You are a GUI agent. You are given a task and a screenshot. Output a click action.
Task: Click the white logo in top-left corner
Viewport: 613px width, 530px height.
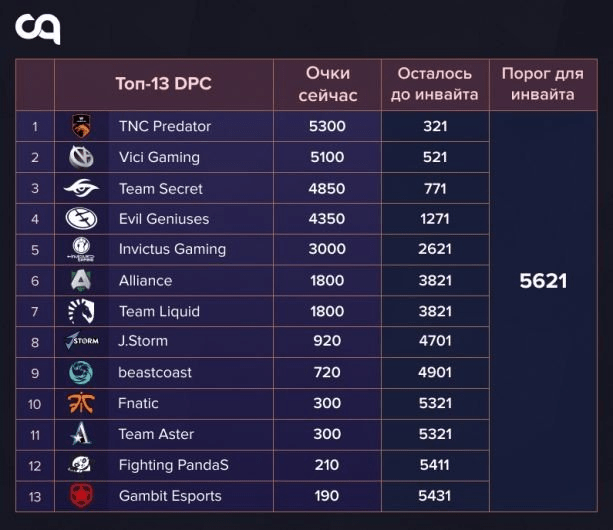point(38,29)
